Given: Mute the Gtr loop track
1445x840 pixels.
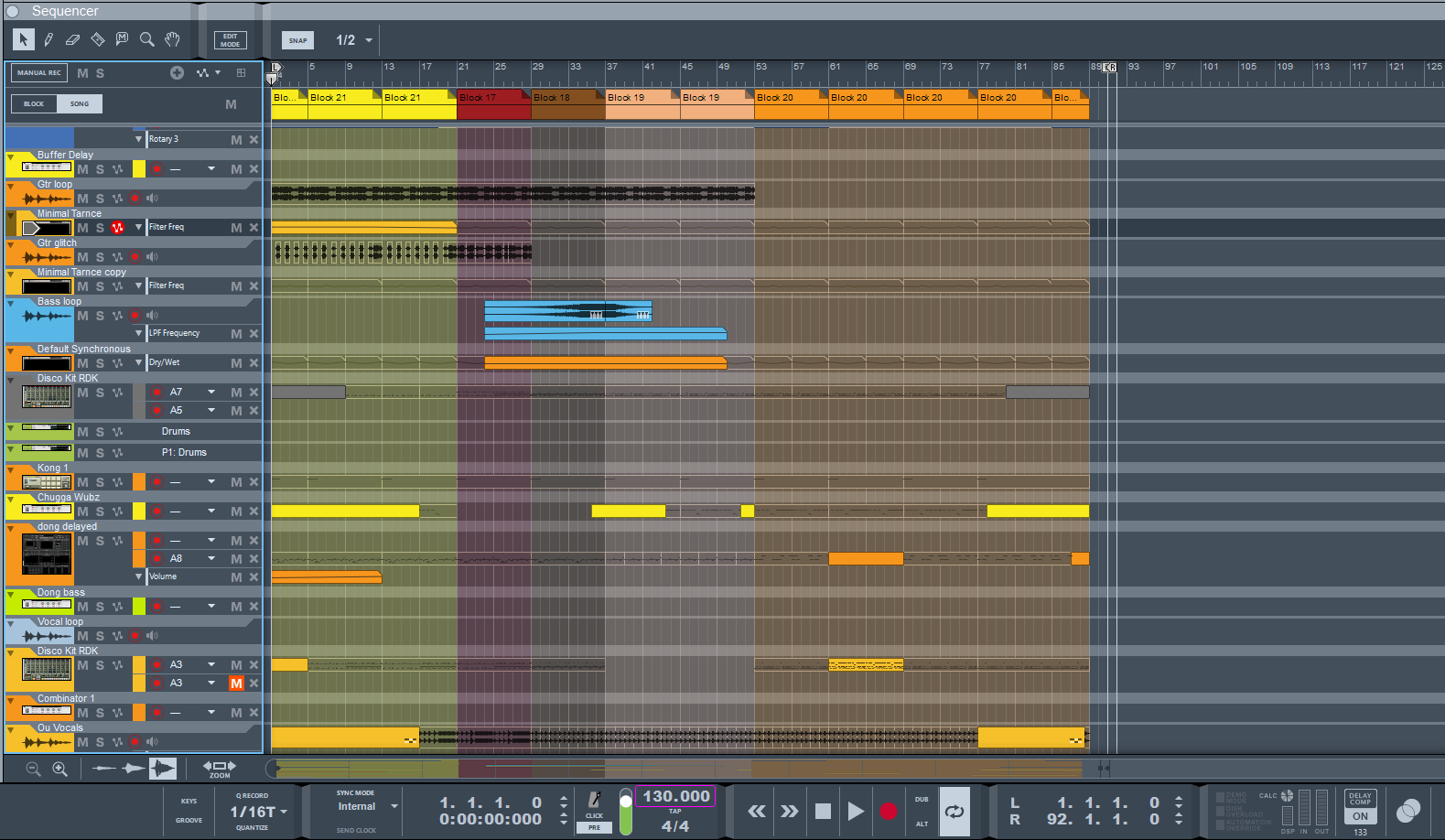Looking at the screenshot, I should click(x=83, y=199).
